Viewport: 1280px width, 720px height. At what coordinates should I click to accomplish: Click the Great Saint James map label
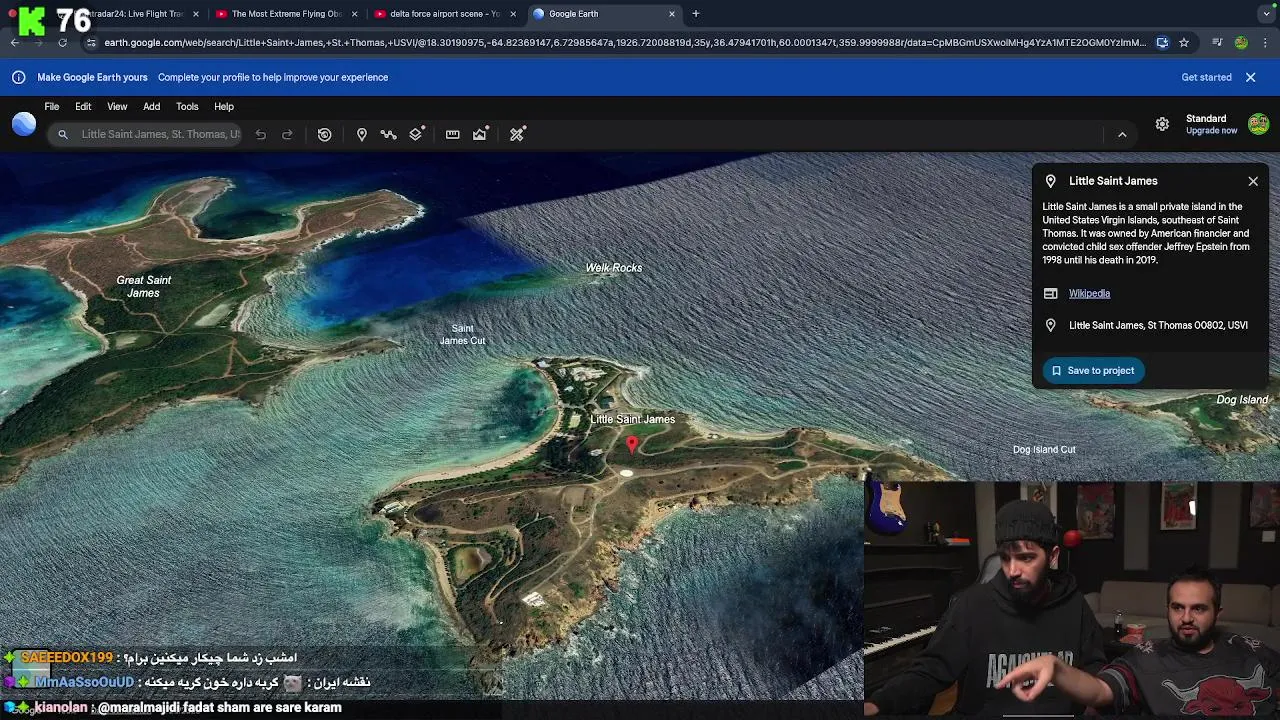[143, 287]
